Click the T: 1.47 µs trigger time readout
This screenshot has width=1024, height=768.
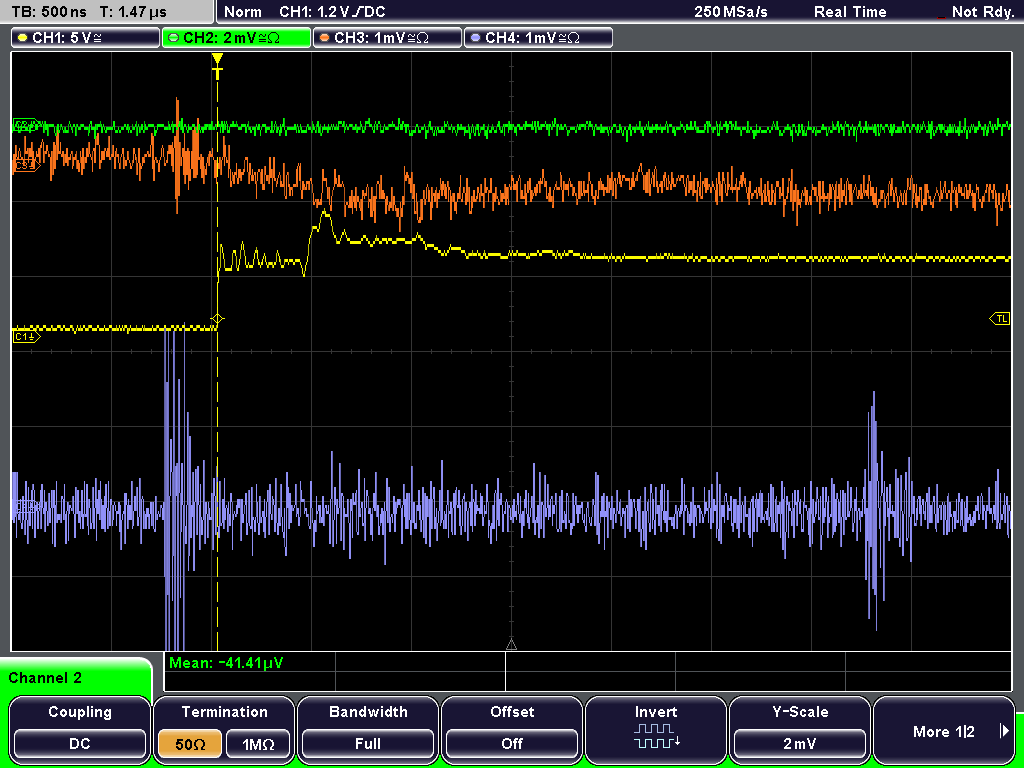coord(134,12)
